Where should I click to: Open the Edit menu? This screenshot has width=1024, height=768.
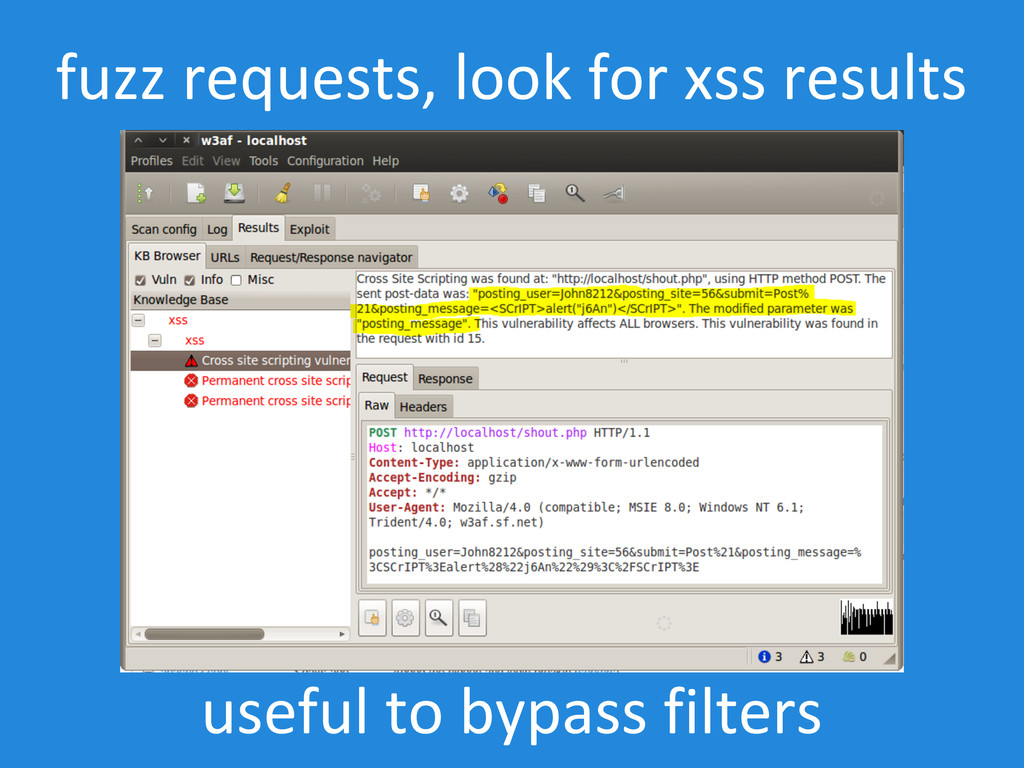[x=192, y=161]
